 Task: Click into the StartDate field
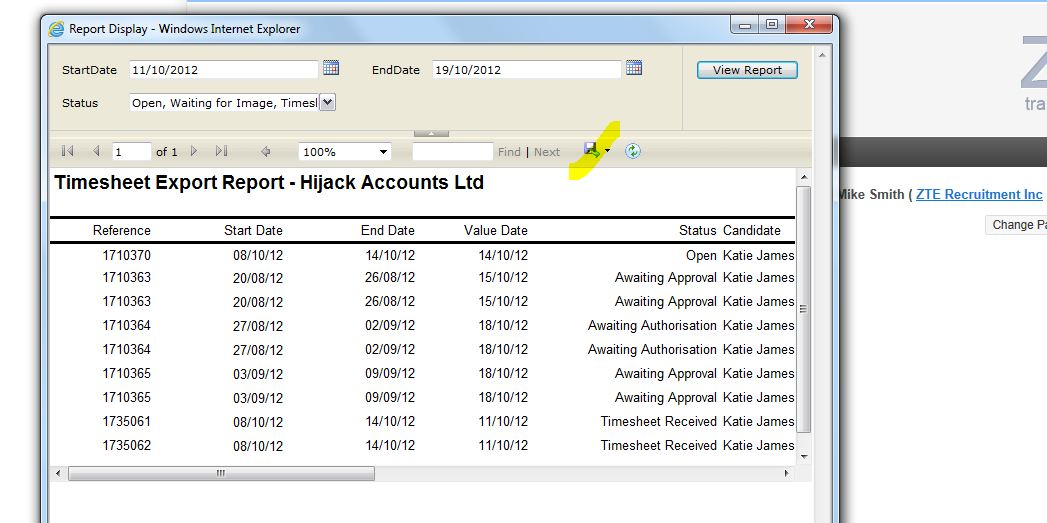click(x=224, y=69)
